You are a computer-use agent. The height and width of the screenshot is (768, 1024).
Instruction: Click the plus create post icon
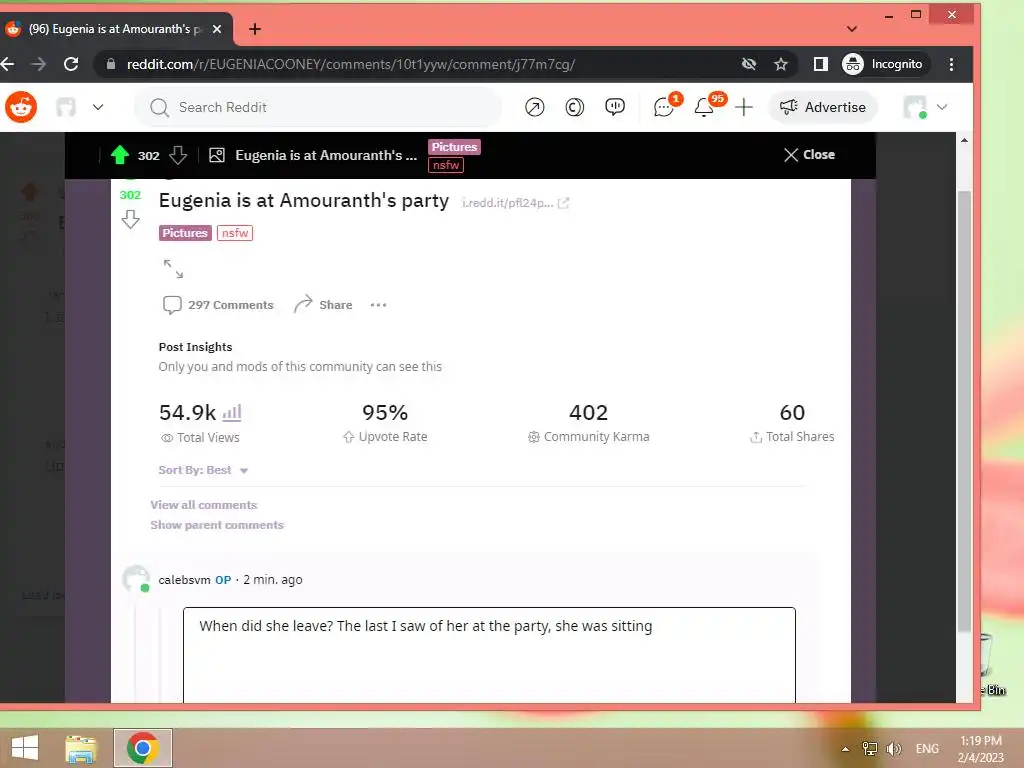[743, 107]
